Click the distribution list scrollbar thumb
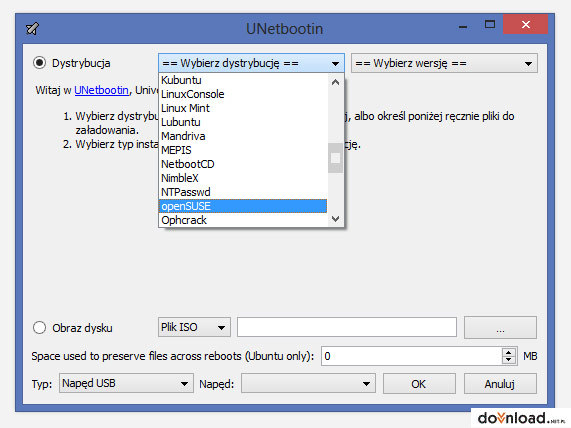Screen dimensions: 571x428 [x=335, y=158]
